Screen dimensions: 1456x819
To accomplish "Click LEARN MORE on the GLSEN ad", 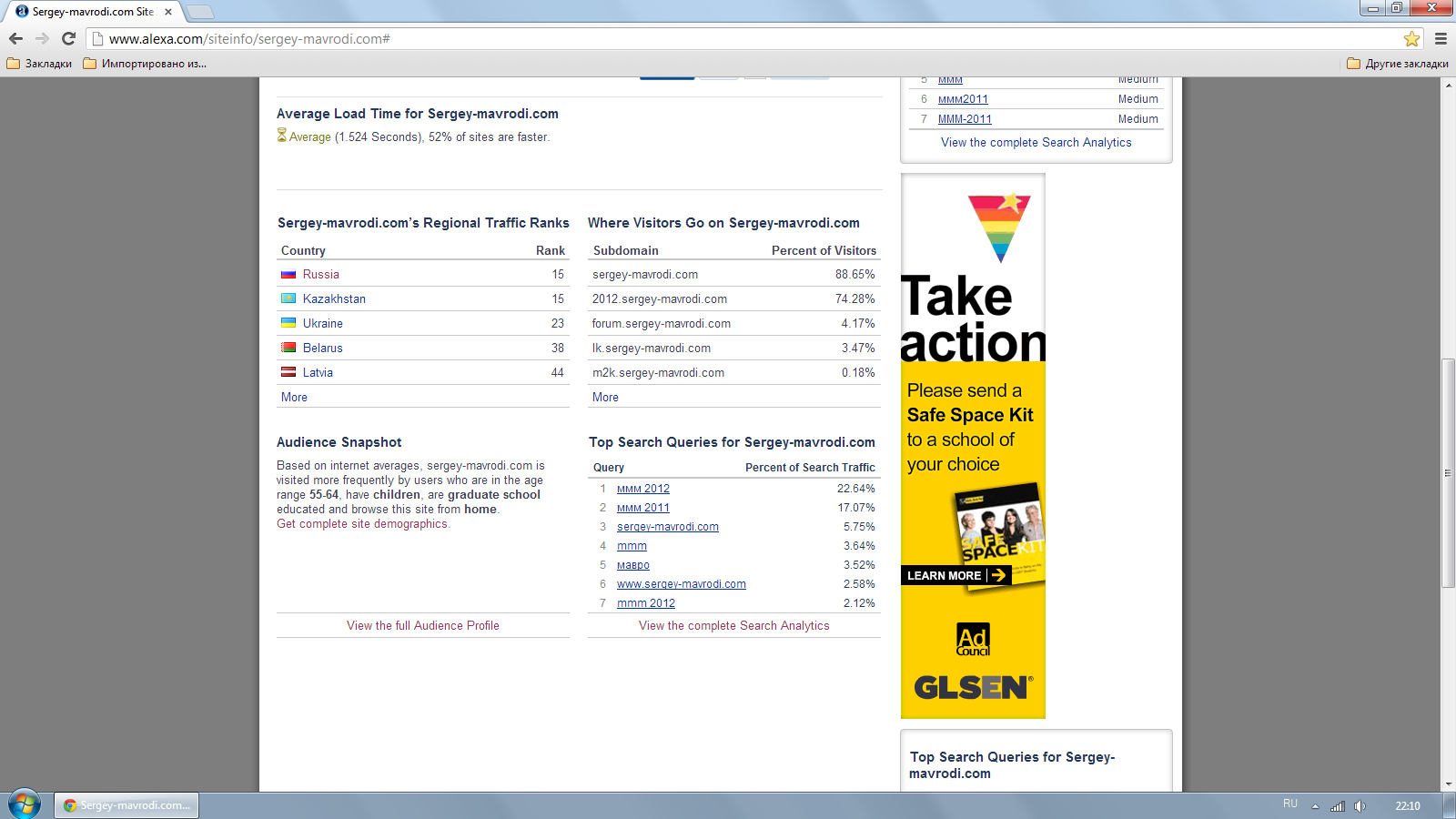I will pos(955,575).
